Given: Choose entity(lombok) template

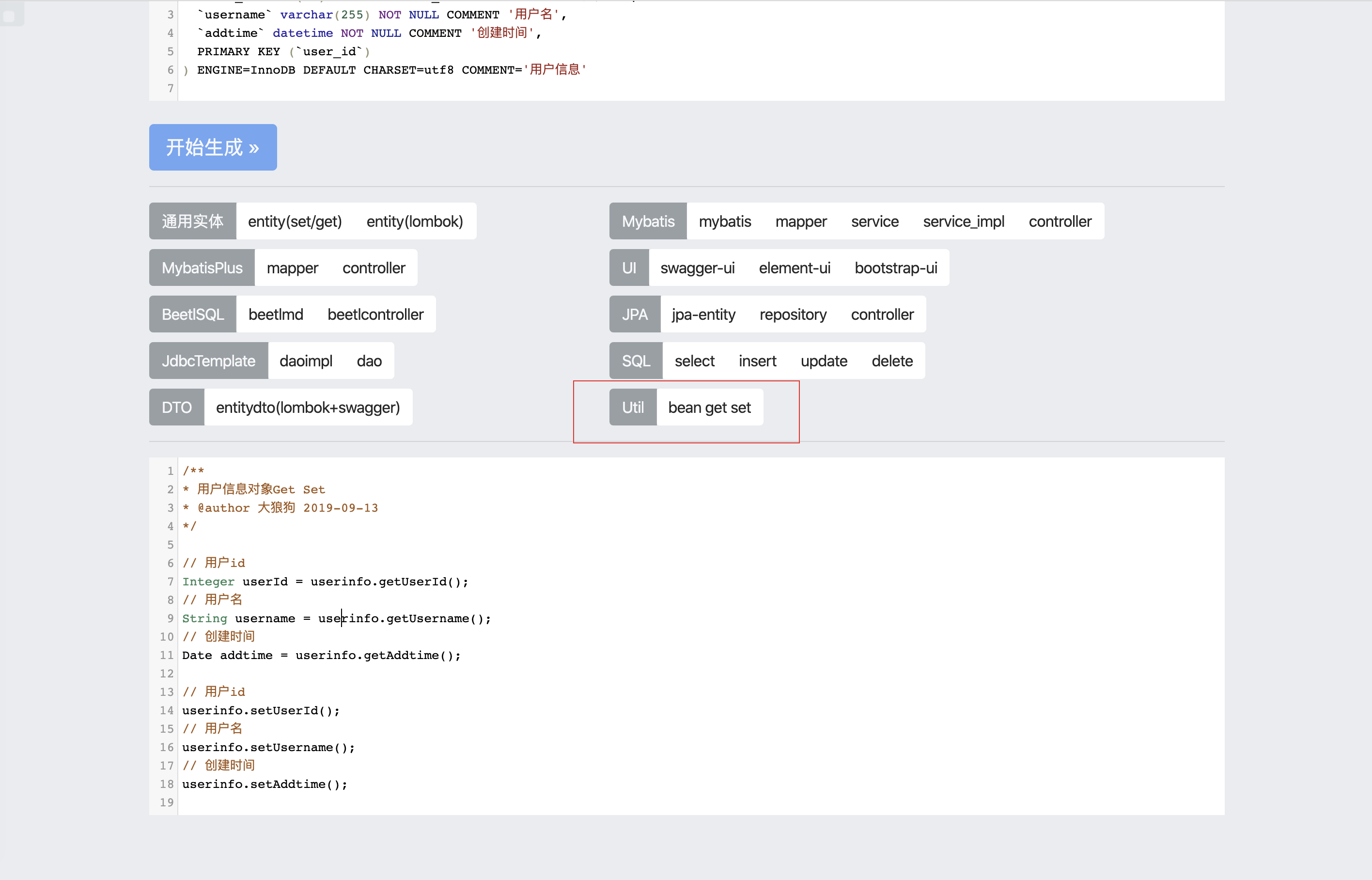Looking at the screenshot, I should (414, 221).
